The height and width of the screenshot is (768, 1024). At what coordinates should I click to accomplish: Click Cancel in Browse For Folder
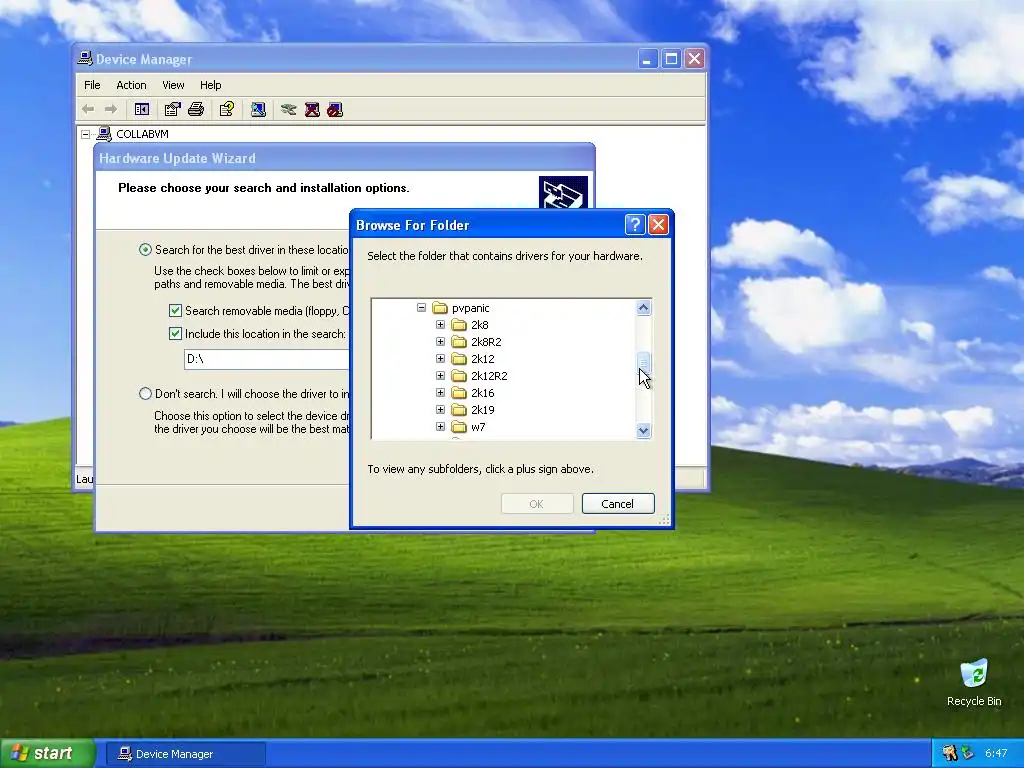618,504
